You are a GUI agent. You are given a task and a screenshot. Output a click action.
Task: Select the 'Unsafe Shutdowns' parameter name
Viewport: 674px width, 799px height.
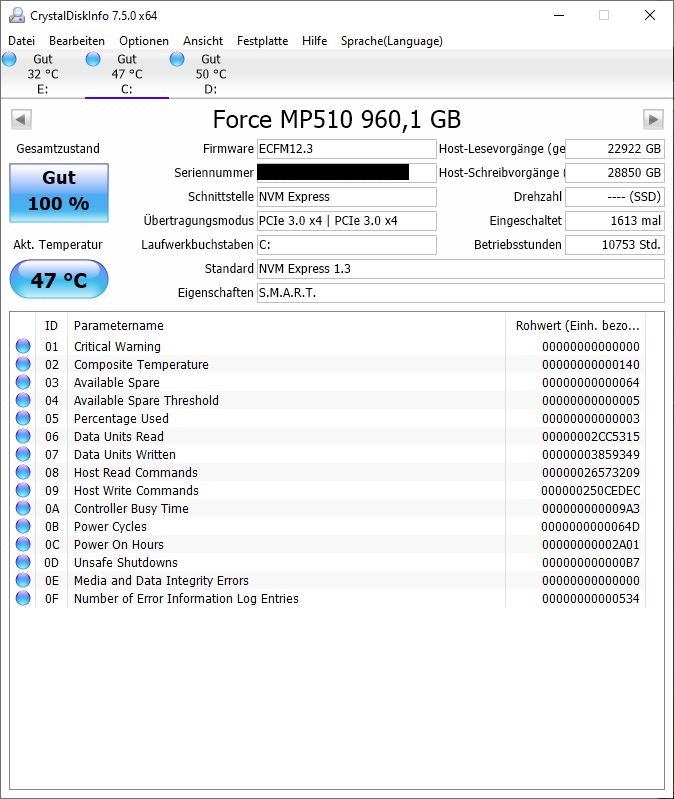pyautogui.click(x=126, y=563)
